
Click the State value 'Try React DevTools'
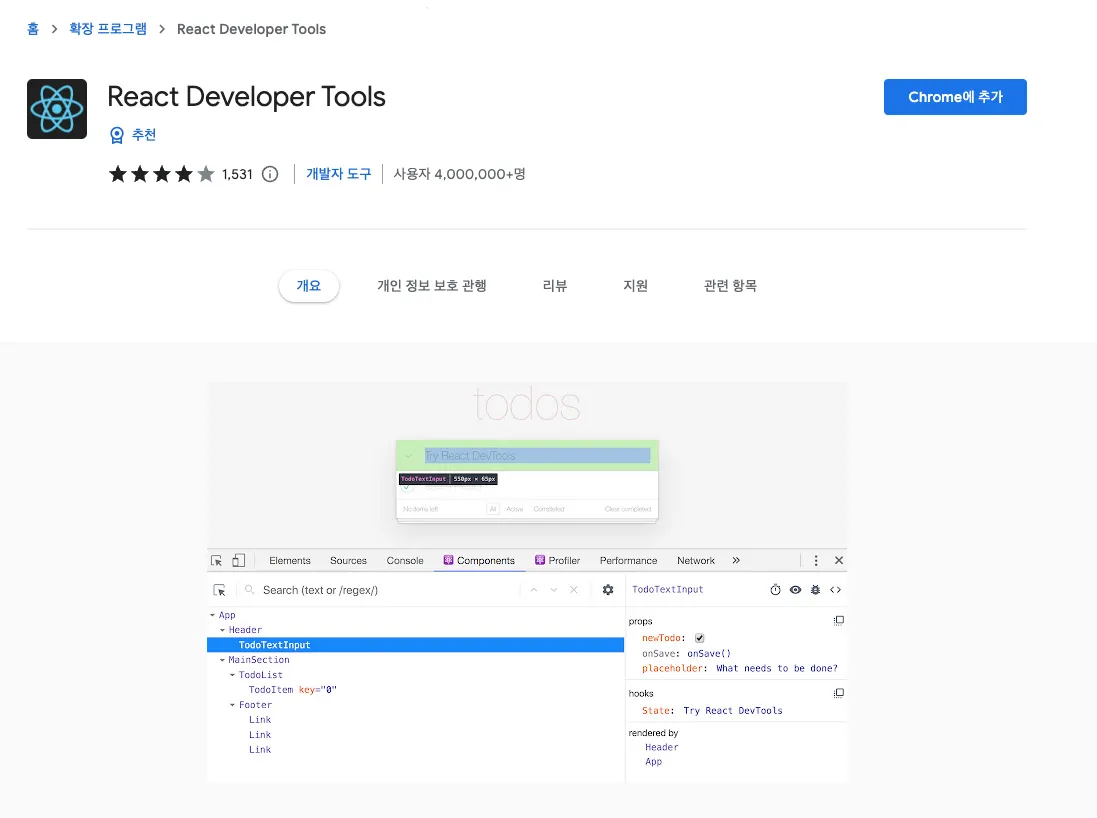point(732,710)
